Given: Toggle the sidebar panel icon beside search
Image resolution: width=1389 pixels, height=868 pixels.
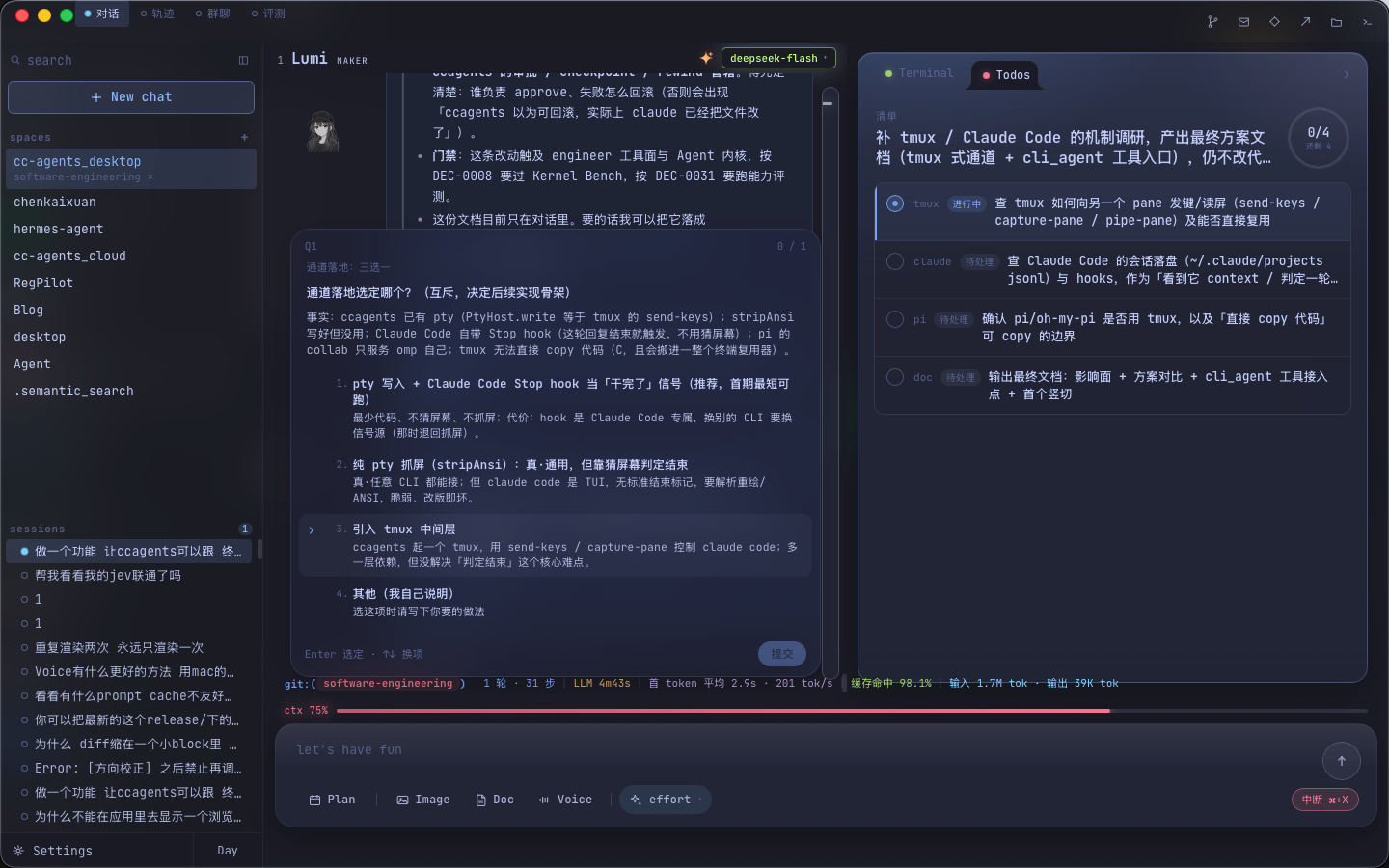Looking at the screenshot, I should 243,60.
